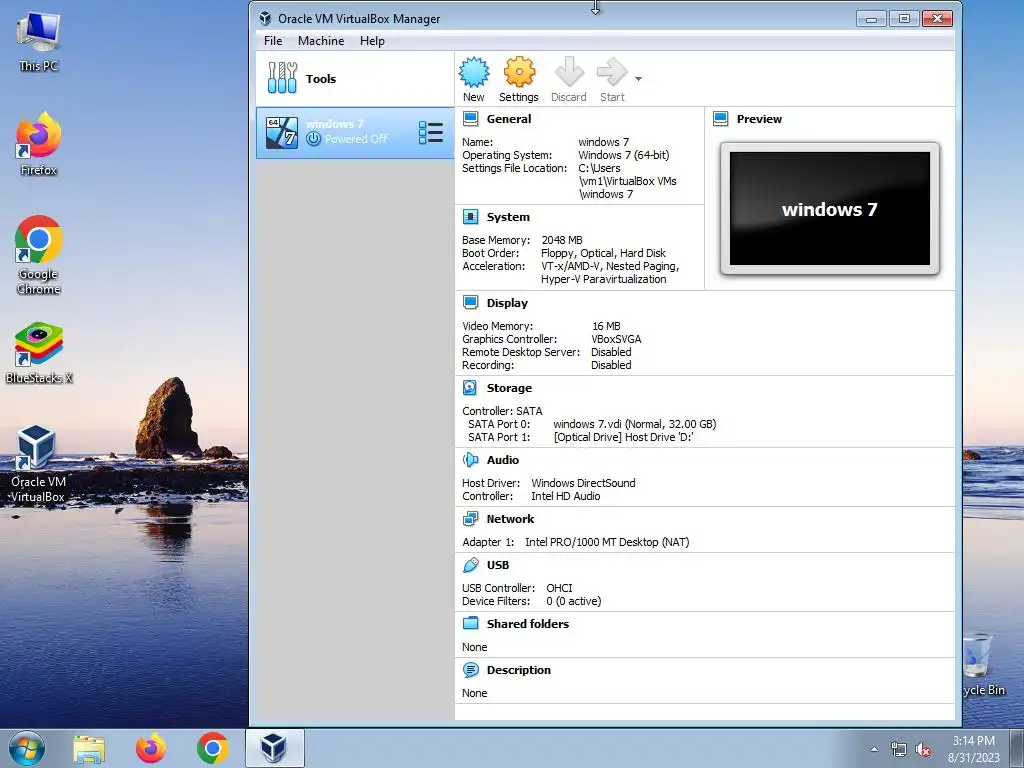Select the Google Chrome desktop shortcut

[x=39, y=255]
